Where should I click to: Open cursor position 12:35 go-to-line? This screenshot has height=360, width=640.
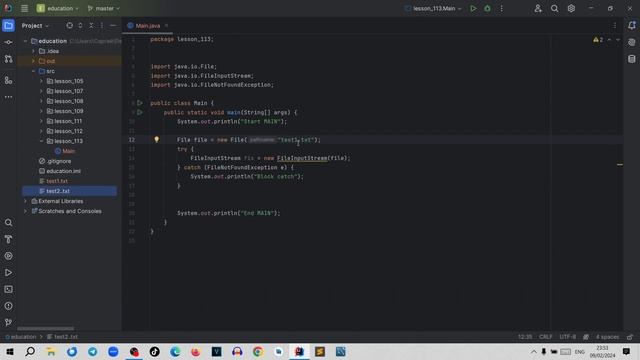point(525,337)
